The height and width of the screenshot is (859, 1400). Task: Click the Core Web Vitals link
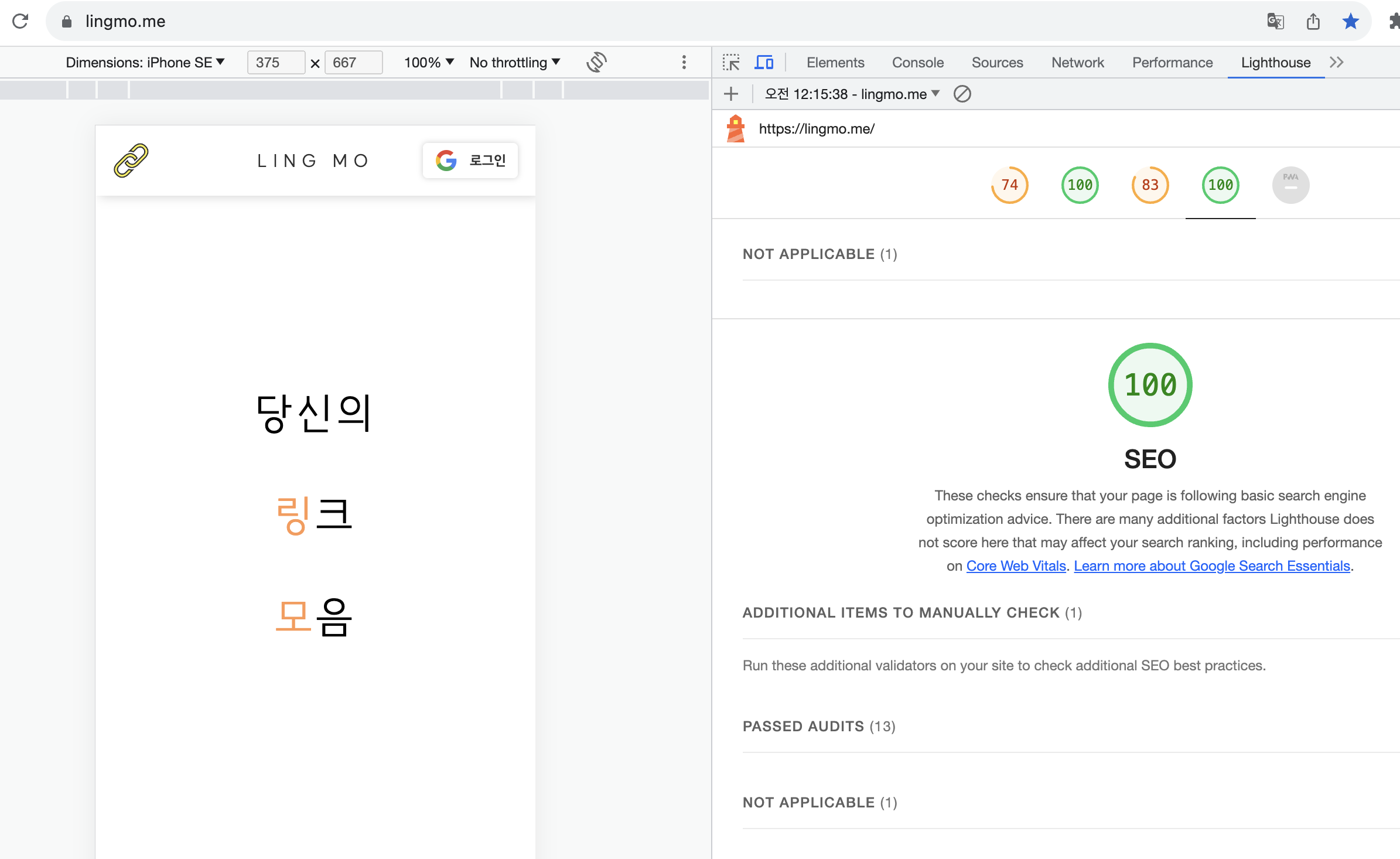click(x=1016, y=565)
